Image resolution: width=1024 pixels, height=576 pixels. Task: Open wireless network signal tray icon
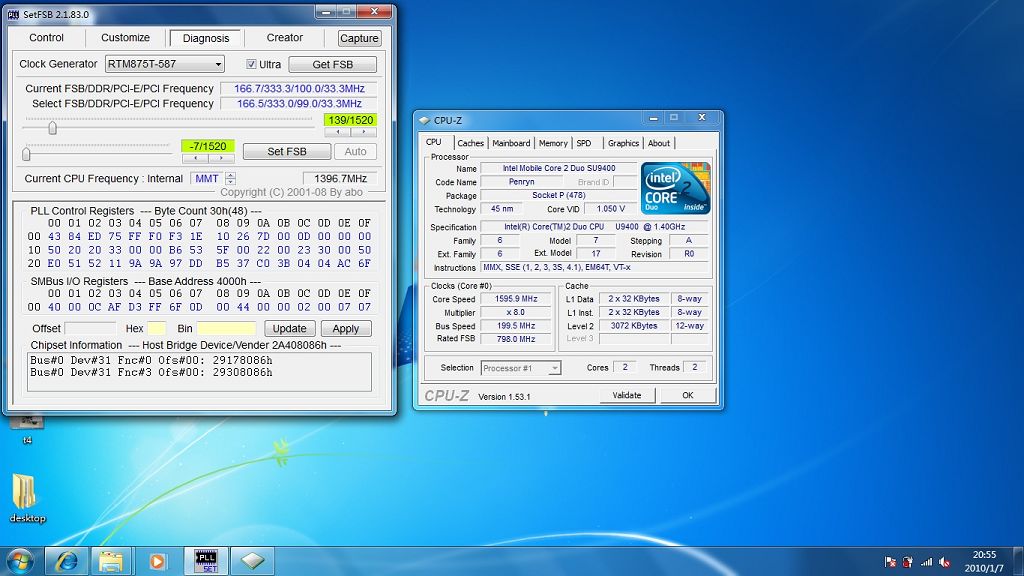[x=926, y=562]
